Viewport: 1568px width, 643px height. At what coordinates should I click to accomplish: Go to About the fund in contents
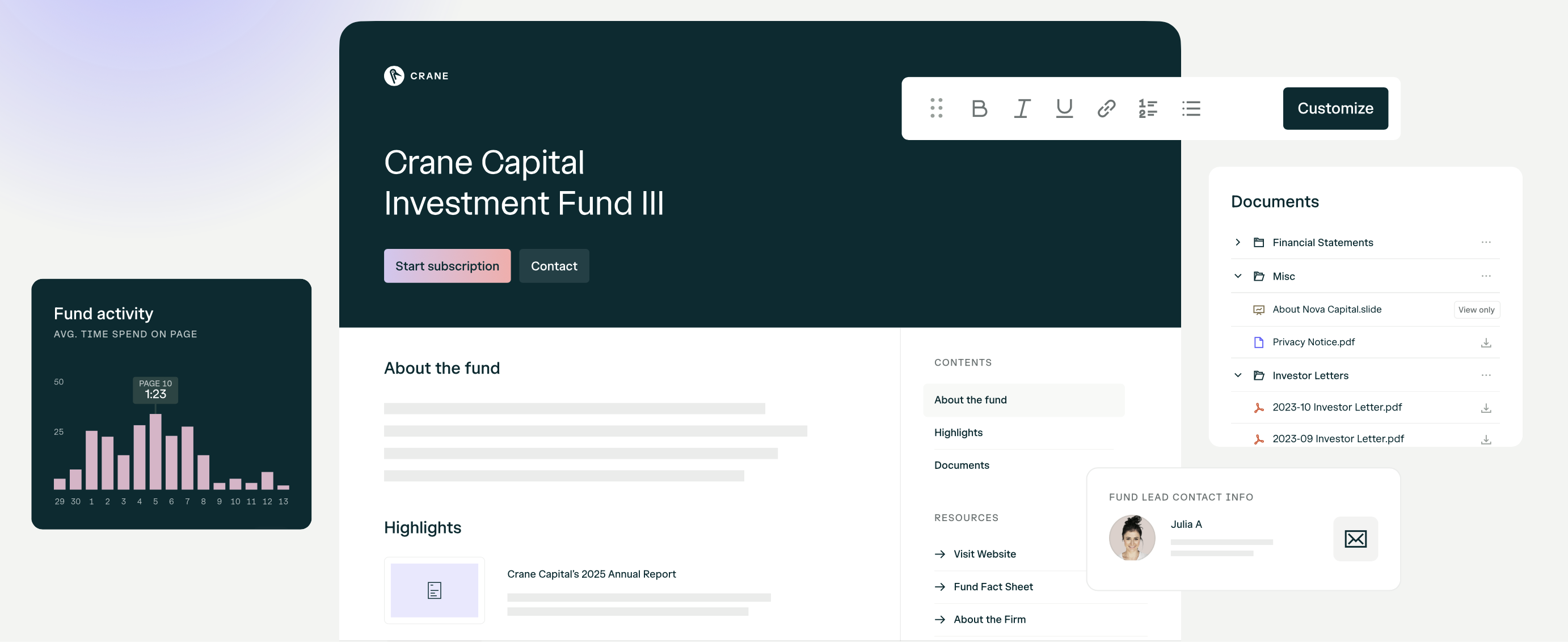pyautogui.click(x=1023, y=400)
